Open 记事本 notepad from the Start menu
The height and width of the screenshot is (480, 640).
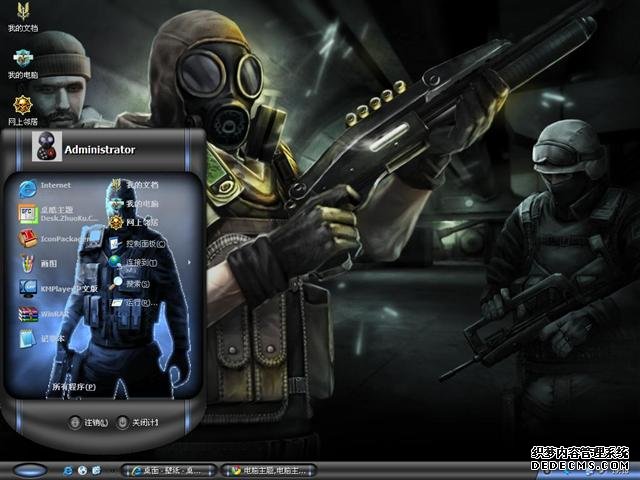pyautogui.click(x=42, y=339)
